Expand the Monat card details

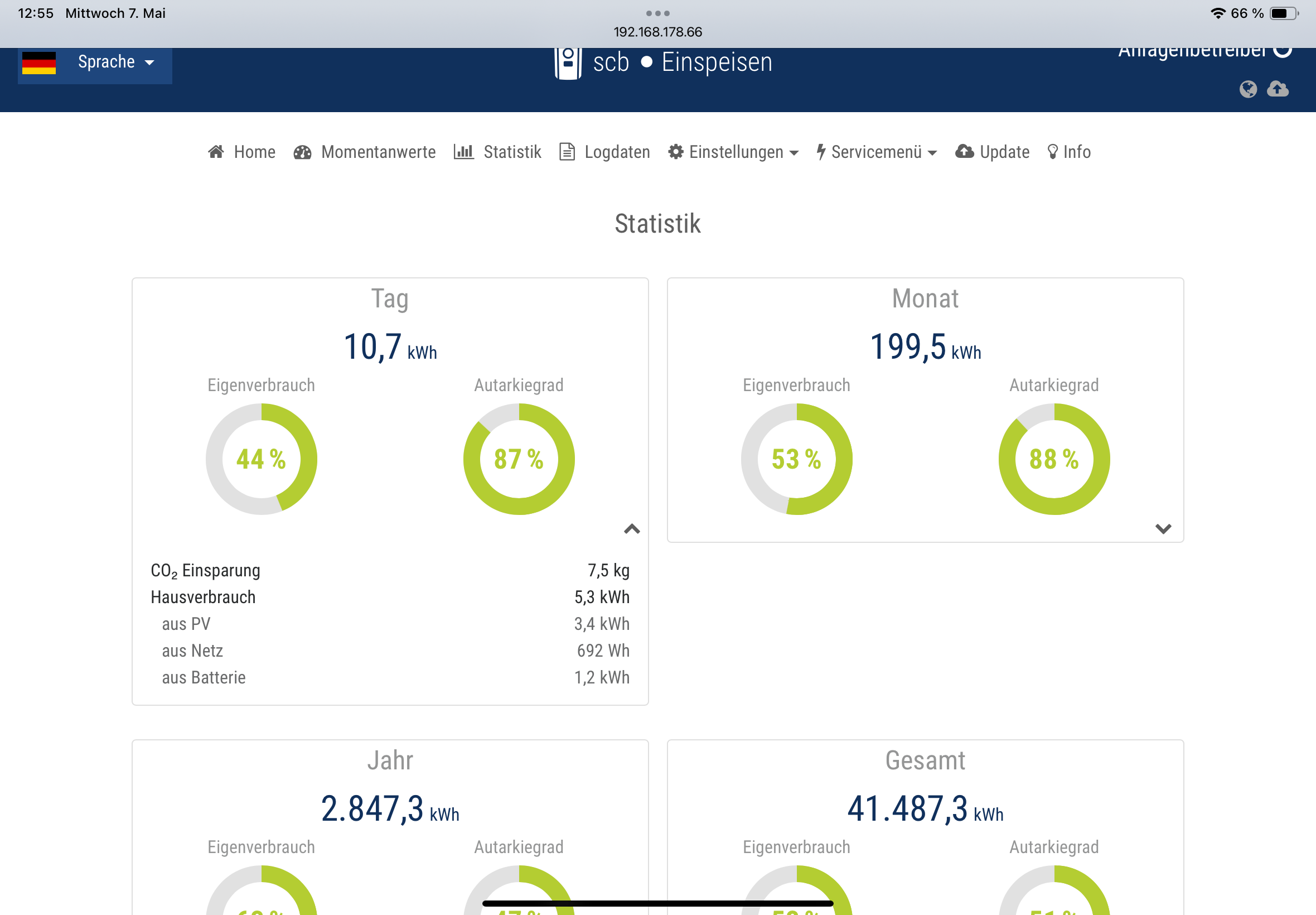click(x=1163, y=528)
